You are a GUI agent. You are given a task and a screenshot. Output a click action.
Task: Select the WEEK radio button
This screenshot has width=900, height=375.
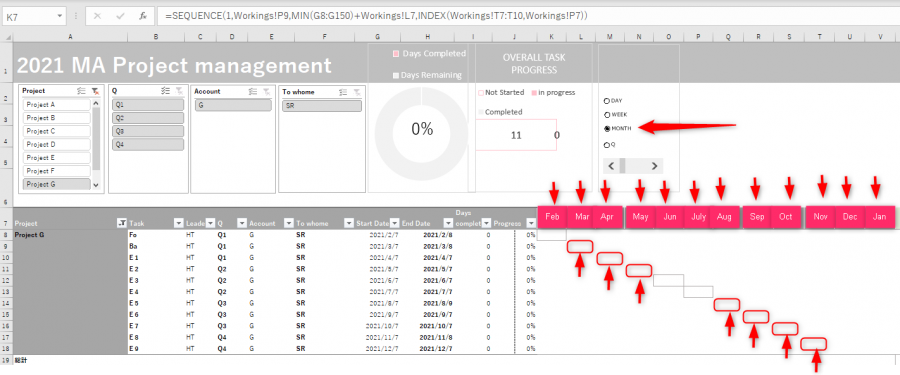tap(607, 114)
